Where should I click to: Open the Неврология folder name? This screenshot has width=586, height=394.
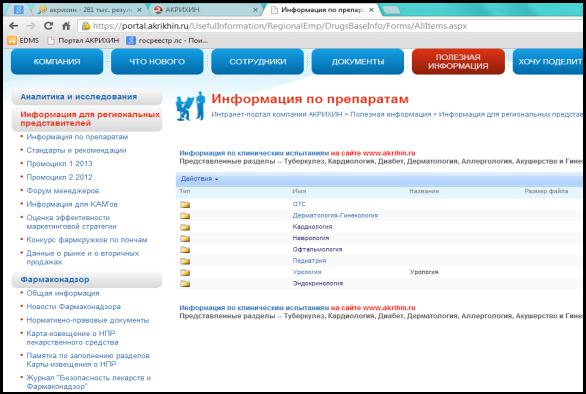coord(311,238)
